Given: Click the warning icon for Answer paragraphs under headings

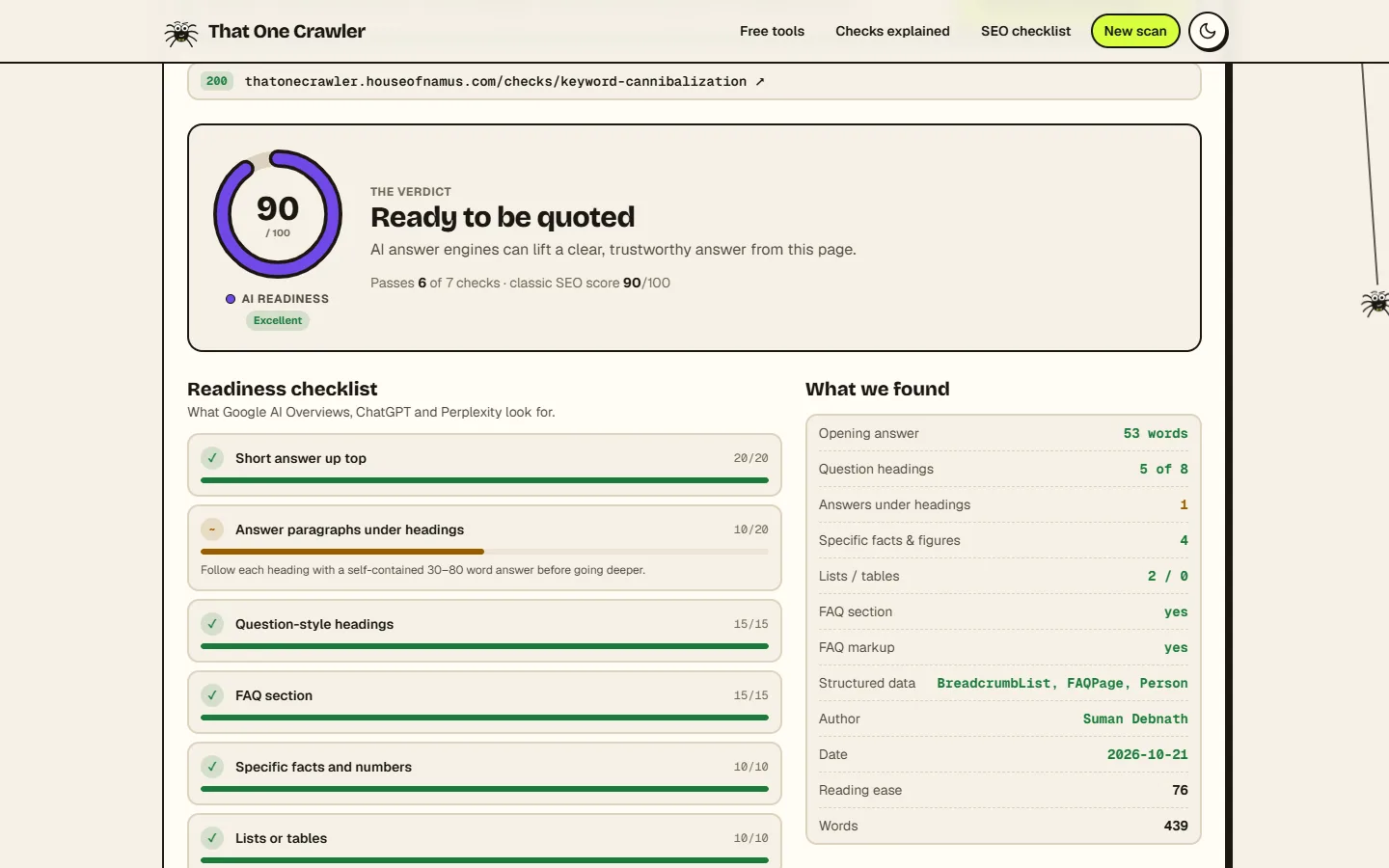Looking at the screenshot, I should point(212,529).
